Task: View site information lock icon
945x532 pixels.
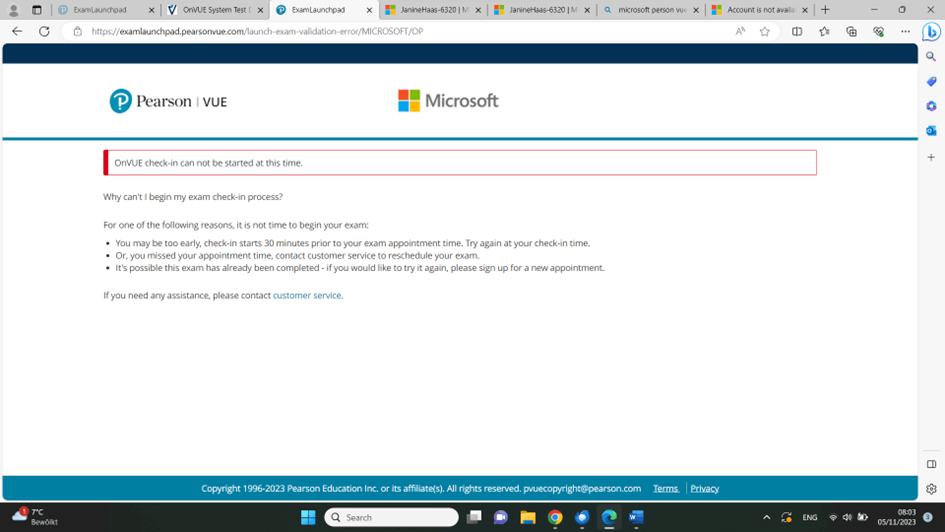Action: coord(77,31)
